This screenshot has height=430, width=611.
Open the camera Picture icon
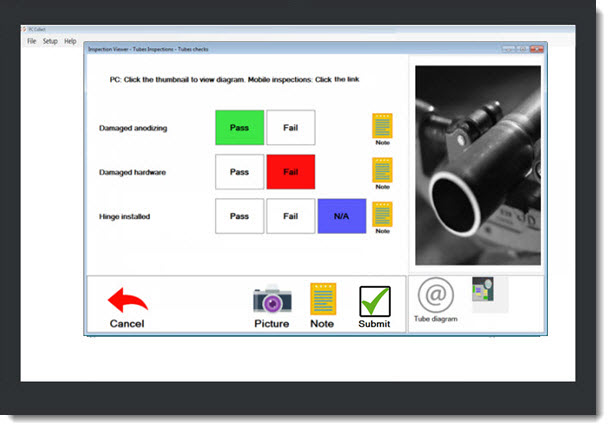click(x=271, y=300)
